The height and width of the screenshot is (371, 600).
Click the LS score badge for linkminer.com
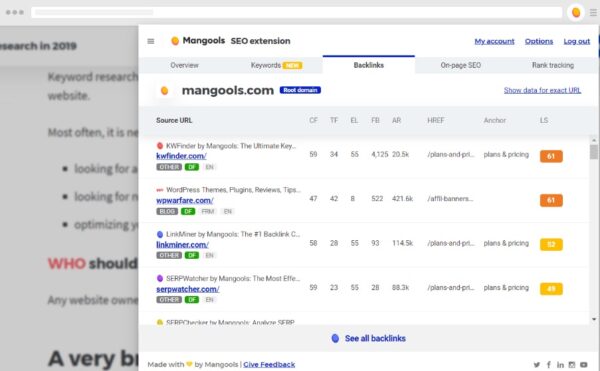[551, 244]
